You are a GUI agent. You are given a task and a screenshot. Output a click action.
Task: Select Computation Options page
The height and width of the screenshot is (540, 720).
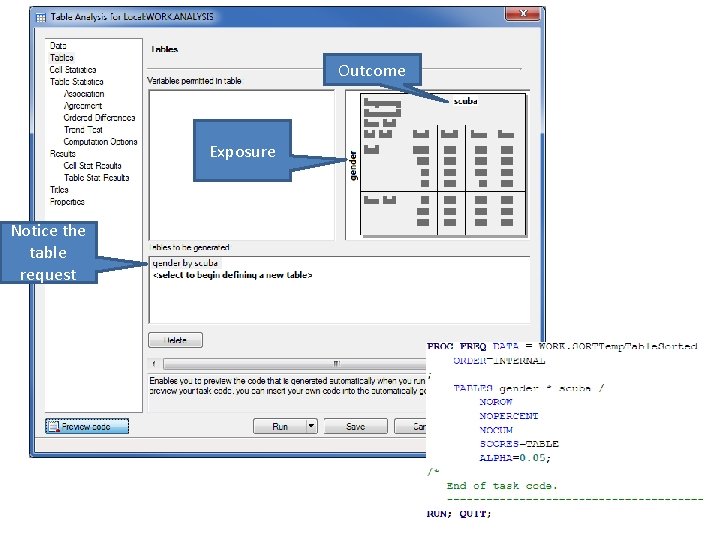100,141
